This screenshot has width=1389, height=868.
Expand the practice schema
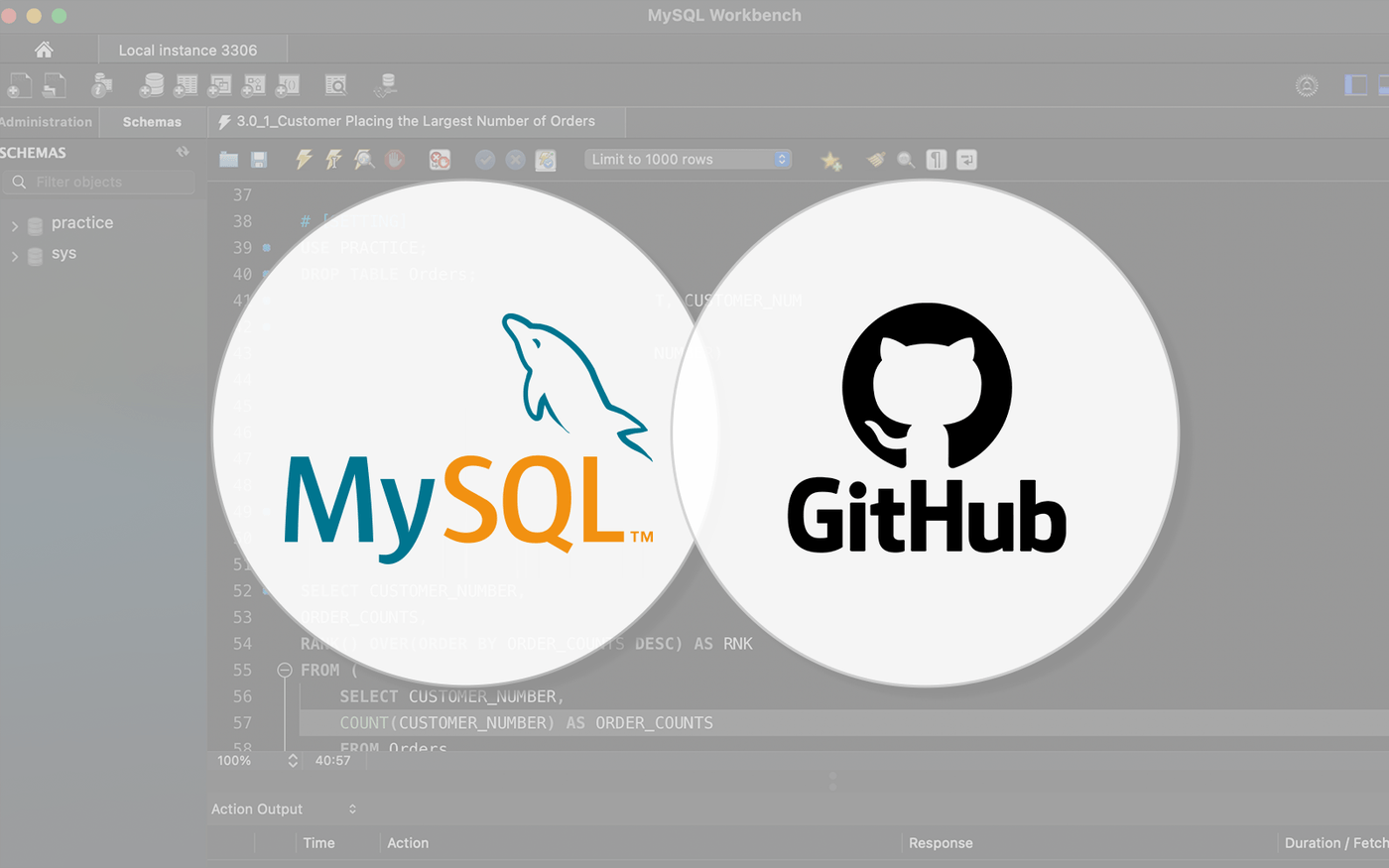14,226
